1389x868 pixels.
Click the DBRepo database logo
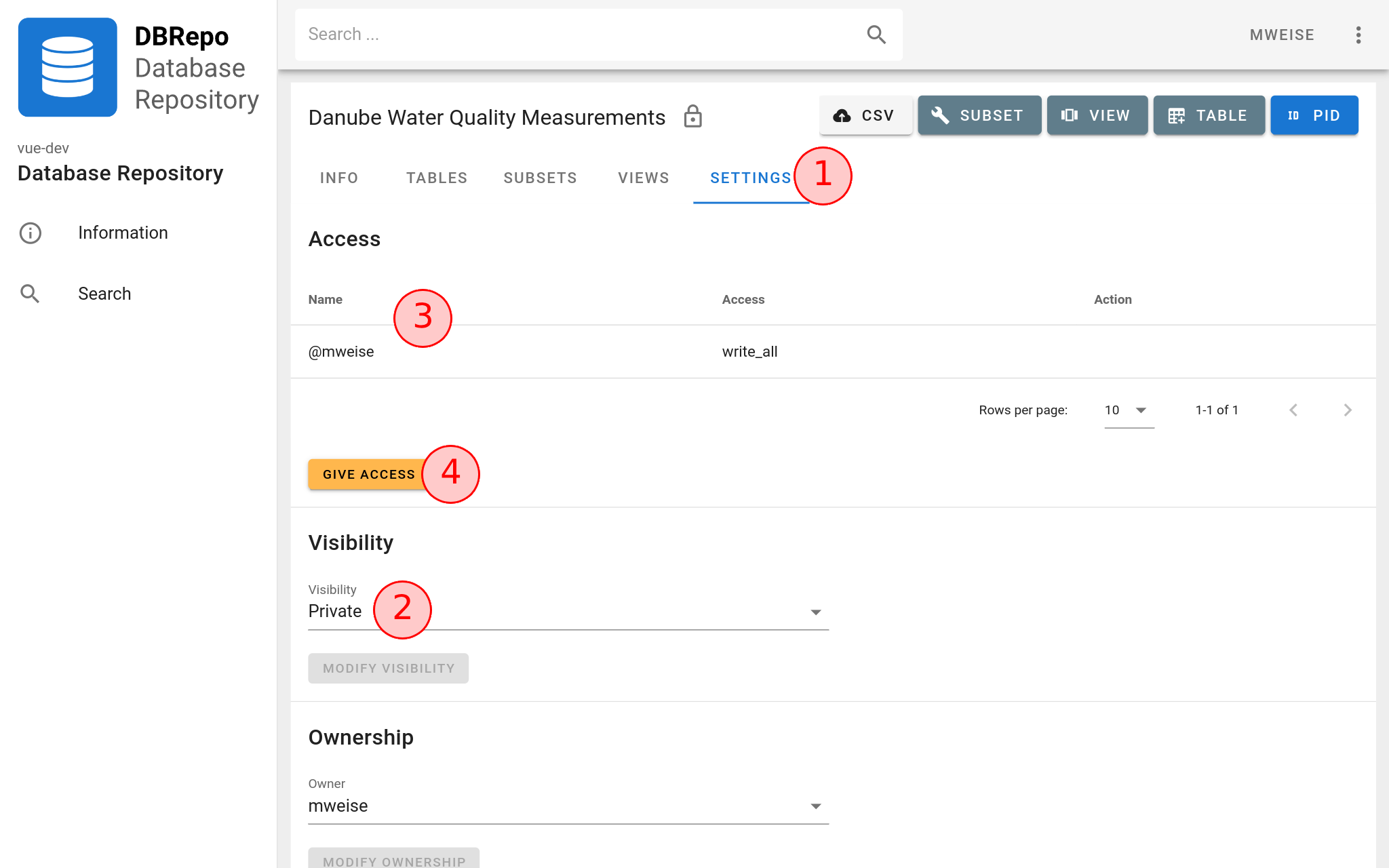click(67, 67)
